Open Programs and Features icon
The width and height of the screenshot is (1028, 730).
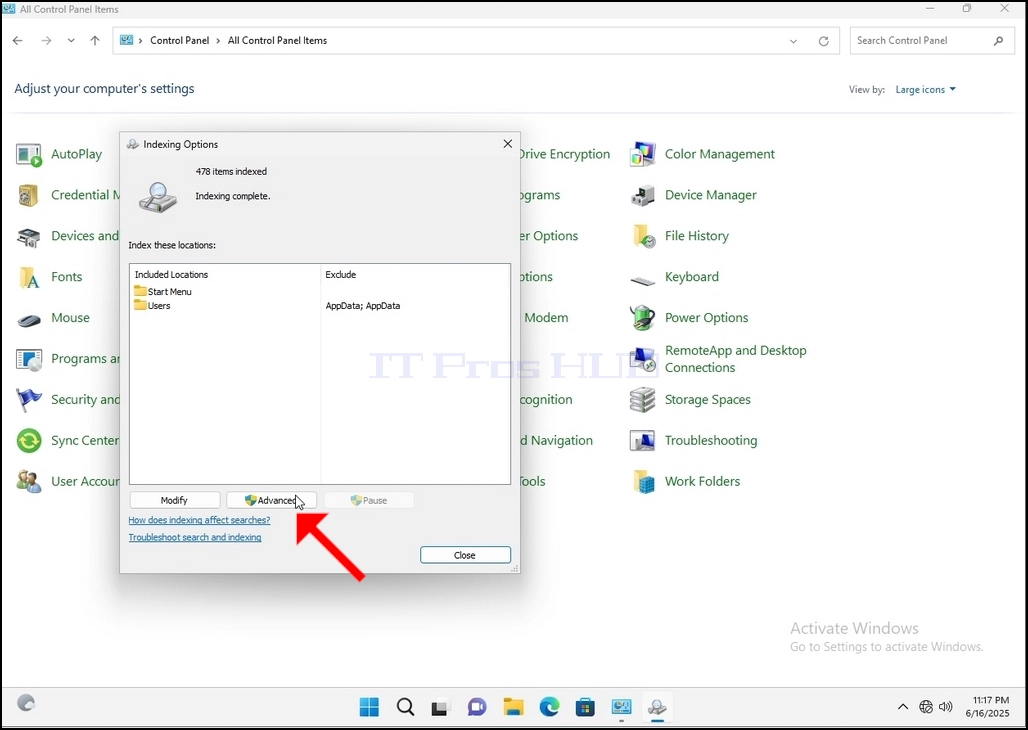pos(29,359)
